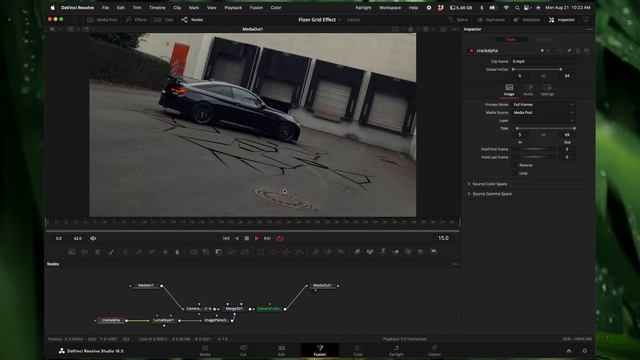Switch to the Fairlight page
The image size is (640, 360).
coord(396,351)
